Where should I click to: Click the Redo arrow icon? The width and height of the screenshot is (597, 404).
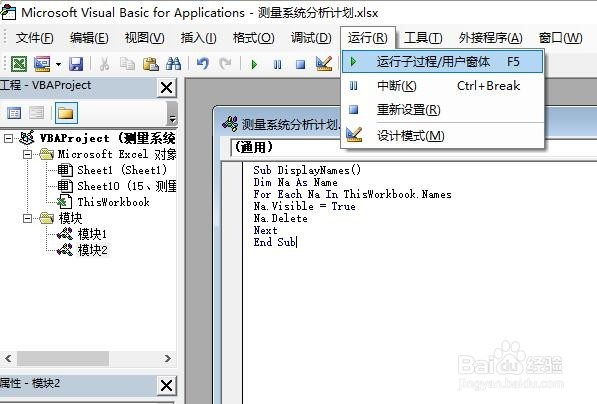pyautogui.click(x=225, y=64)
